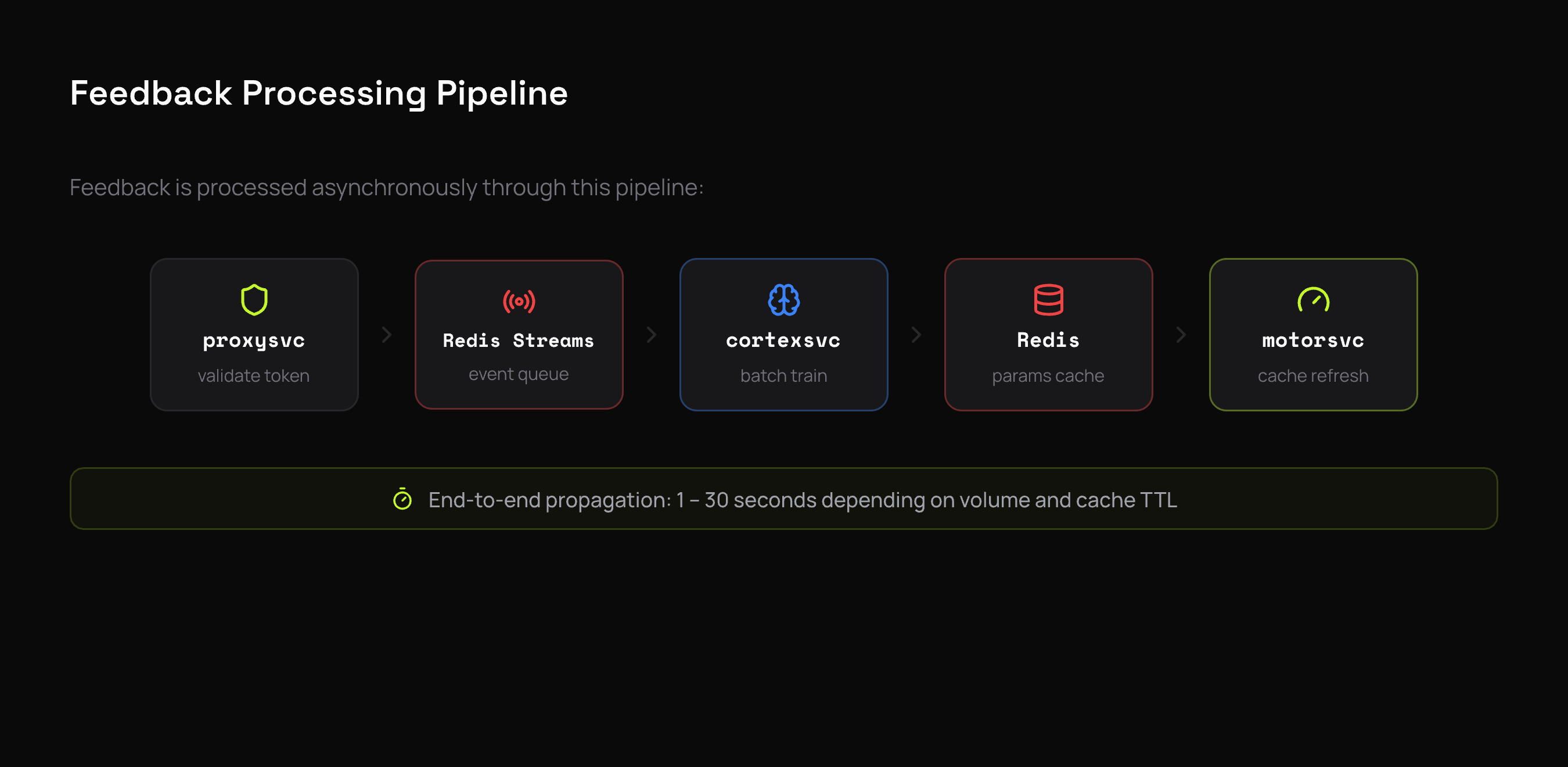Image resolution: width=1568 pixels, height=767 pixels.
Task: Expand the arrow between proxysvc and Redis Streams
Action: click(x=387, y=335)
